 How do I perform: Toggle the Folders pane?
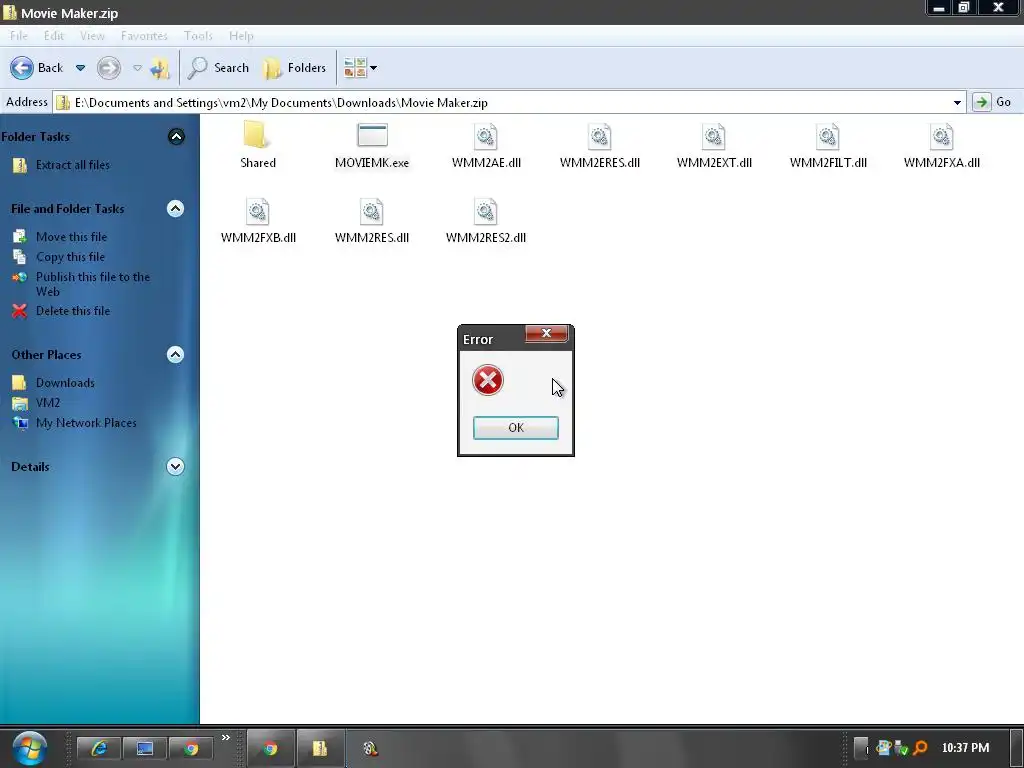tap(295, 68)
